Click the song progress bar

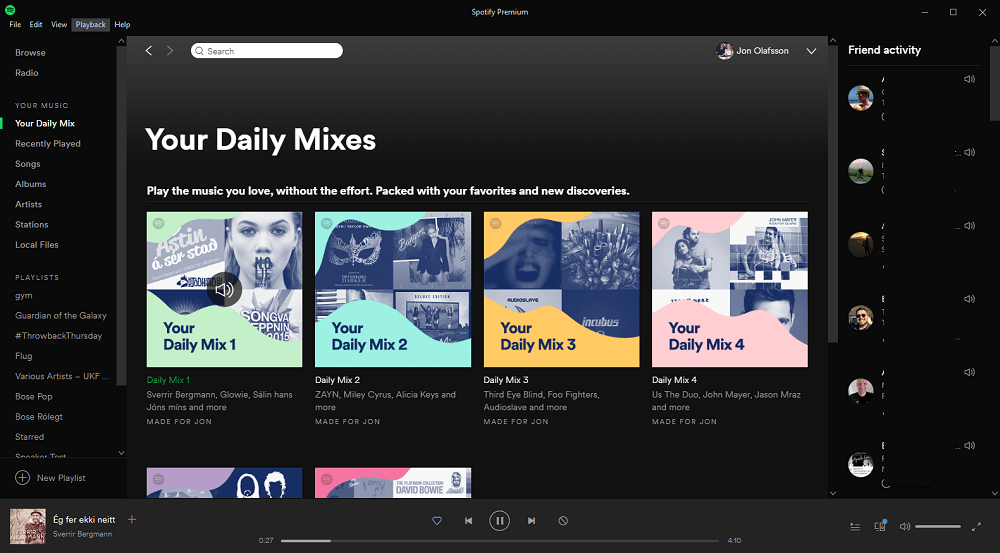tap(499, 540)
